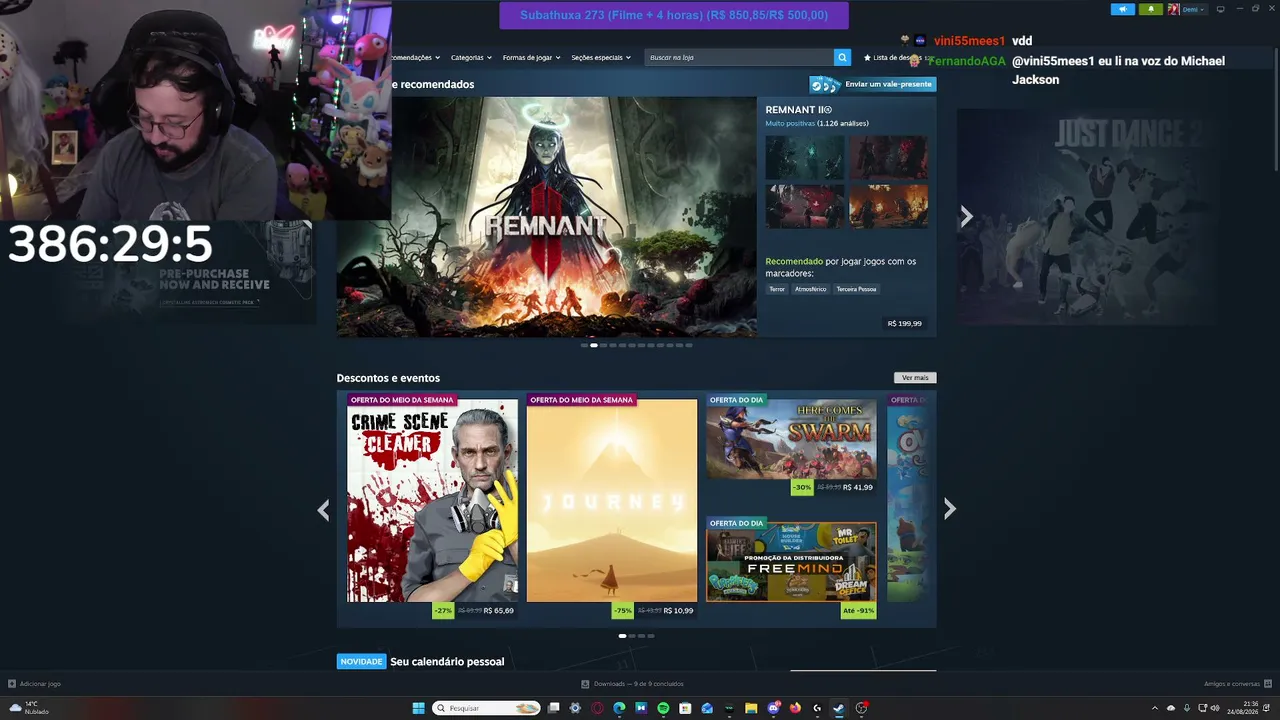The width and height of the screenshot is (1280, 720).
Task: Click 'Enviar um vale-presente' gift card button
Action: 873,84
